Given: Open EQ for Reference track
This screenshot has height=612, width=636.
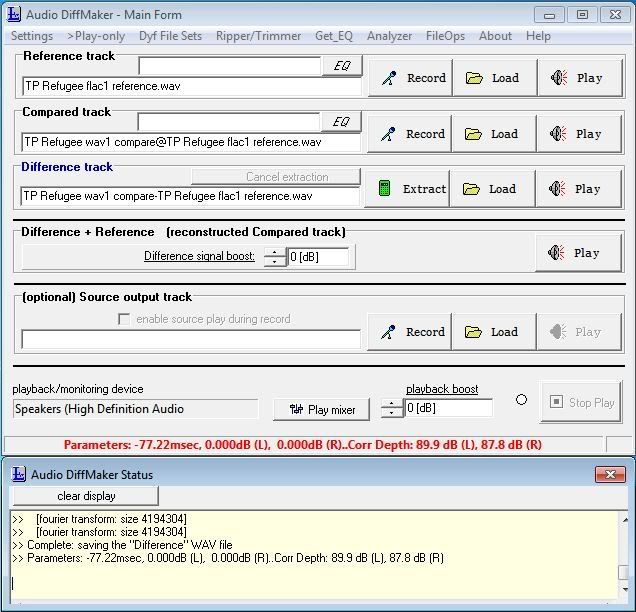Looking at the screenshot, I should [x=342, y=66].
